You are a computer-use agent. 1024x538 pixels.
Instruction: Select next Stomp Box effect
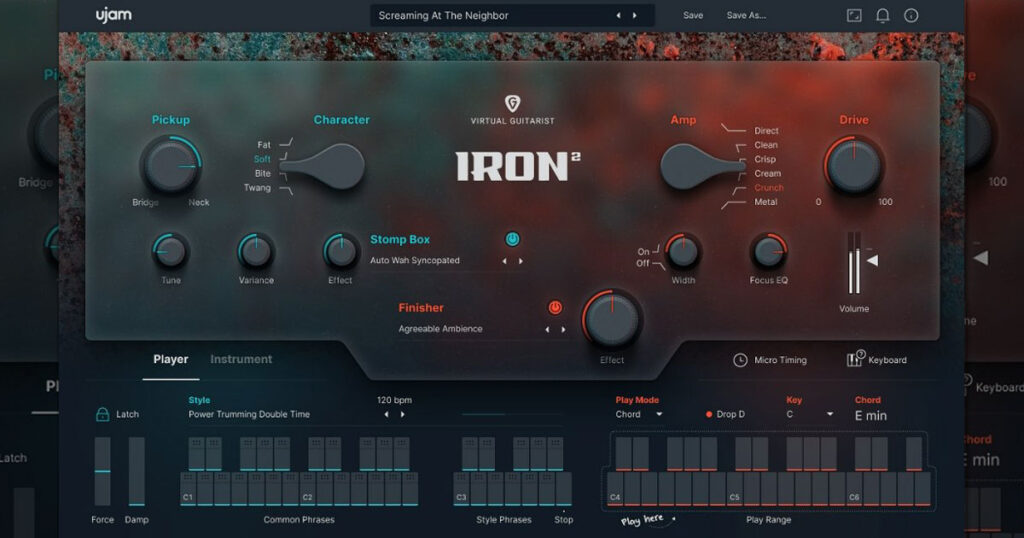click(520, 261)
